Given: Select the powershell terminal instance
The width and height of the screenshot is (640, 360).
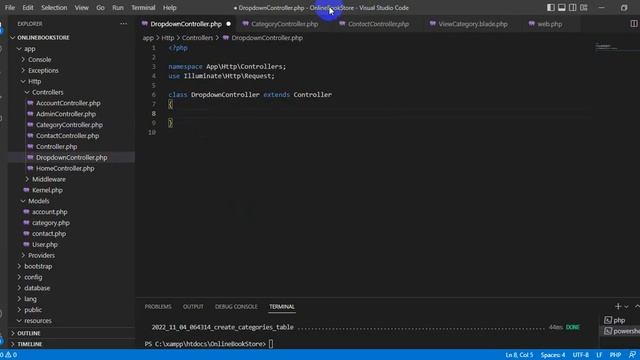Looking at the screenshot, I should click(x=621, y=331).
